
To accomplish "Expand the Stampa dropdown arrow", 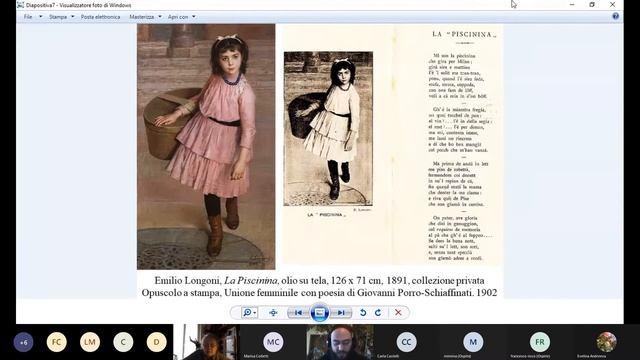I will pos(73,17).
